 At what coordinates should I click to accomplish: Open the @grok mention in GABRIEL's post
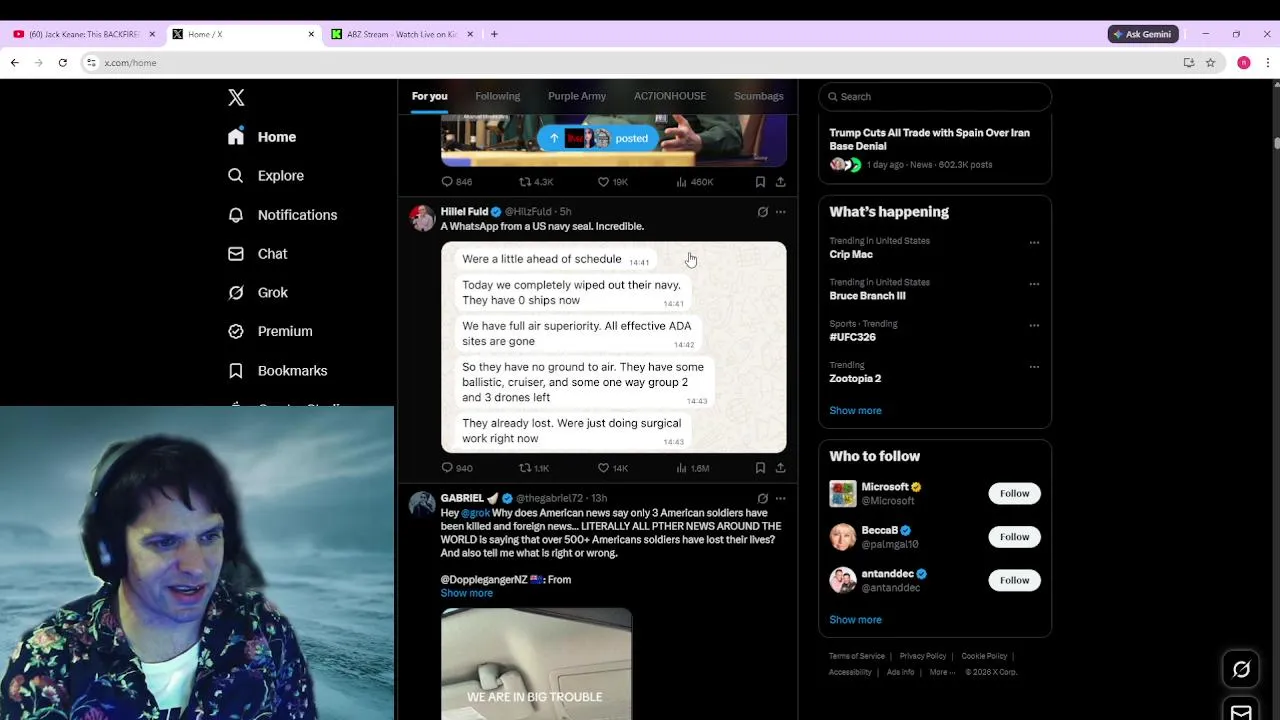(475, 513)
